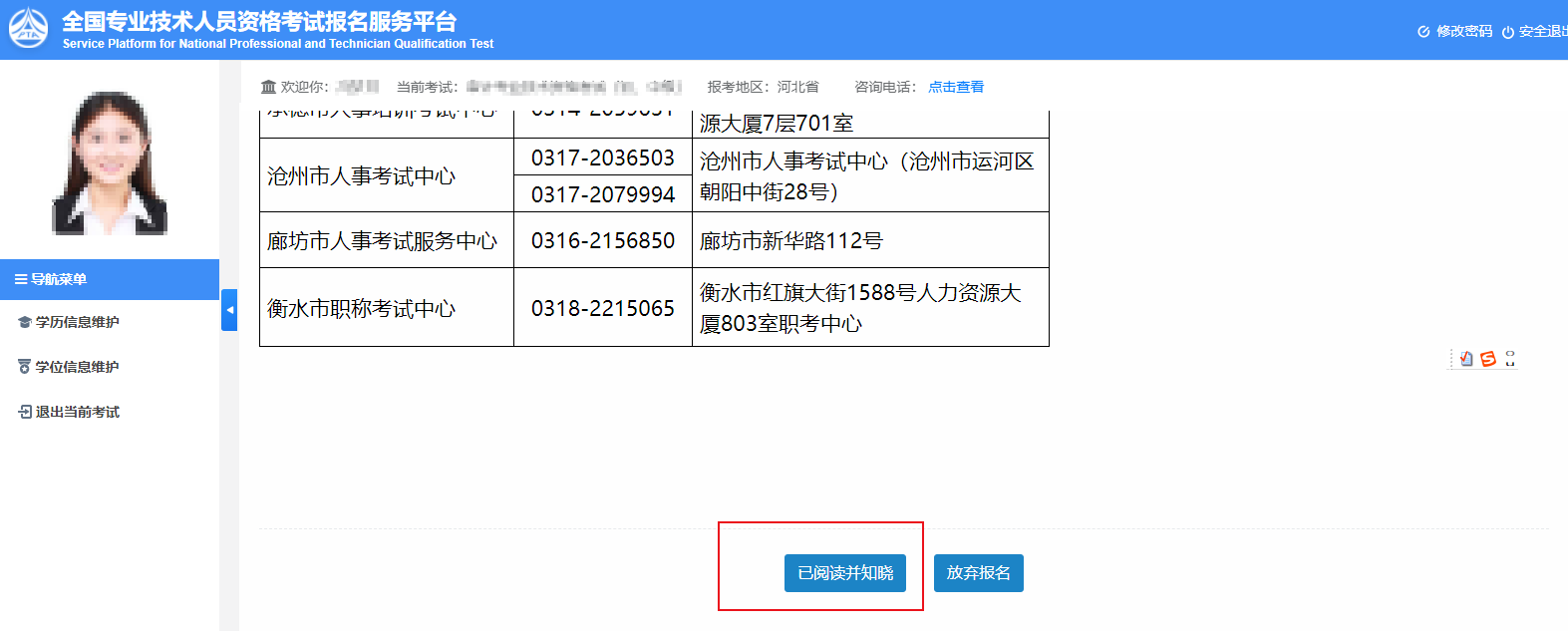Click the hamburger icon beside 导航菜单
Screen dimensions: 1568x631
(20, 280)
